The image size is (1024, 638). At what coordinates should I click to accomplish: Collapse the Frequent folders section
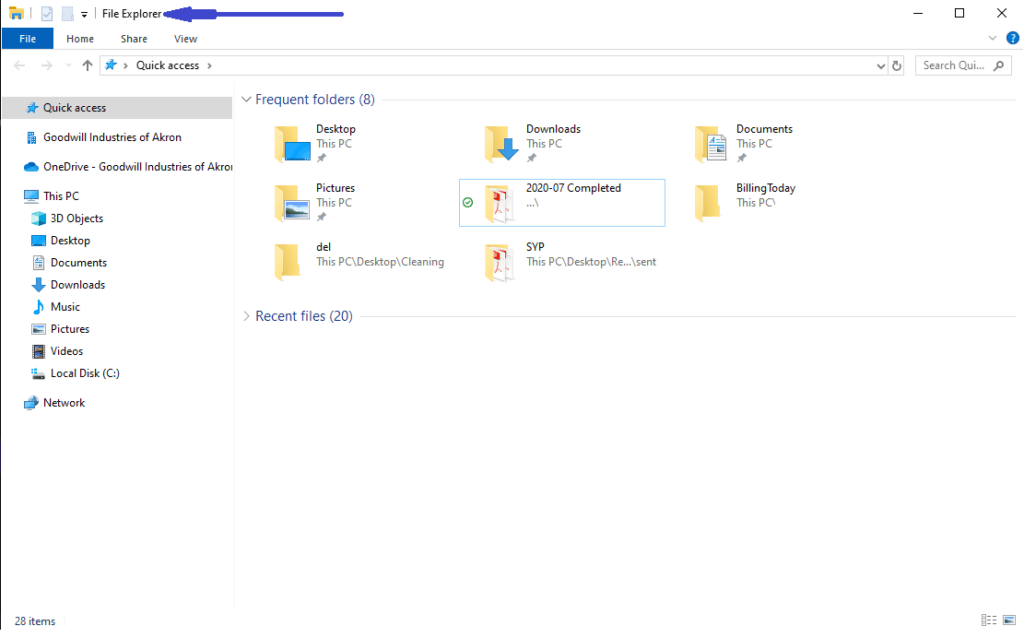click(x=246, y=99)
